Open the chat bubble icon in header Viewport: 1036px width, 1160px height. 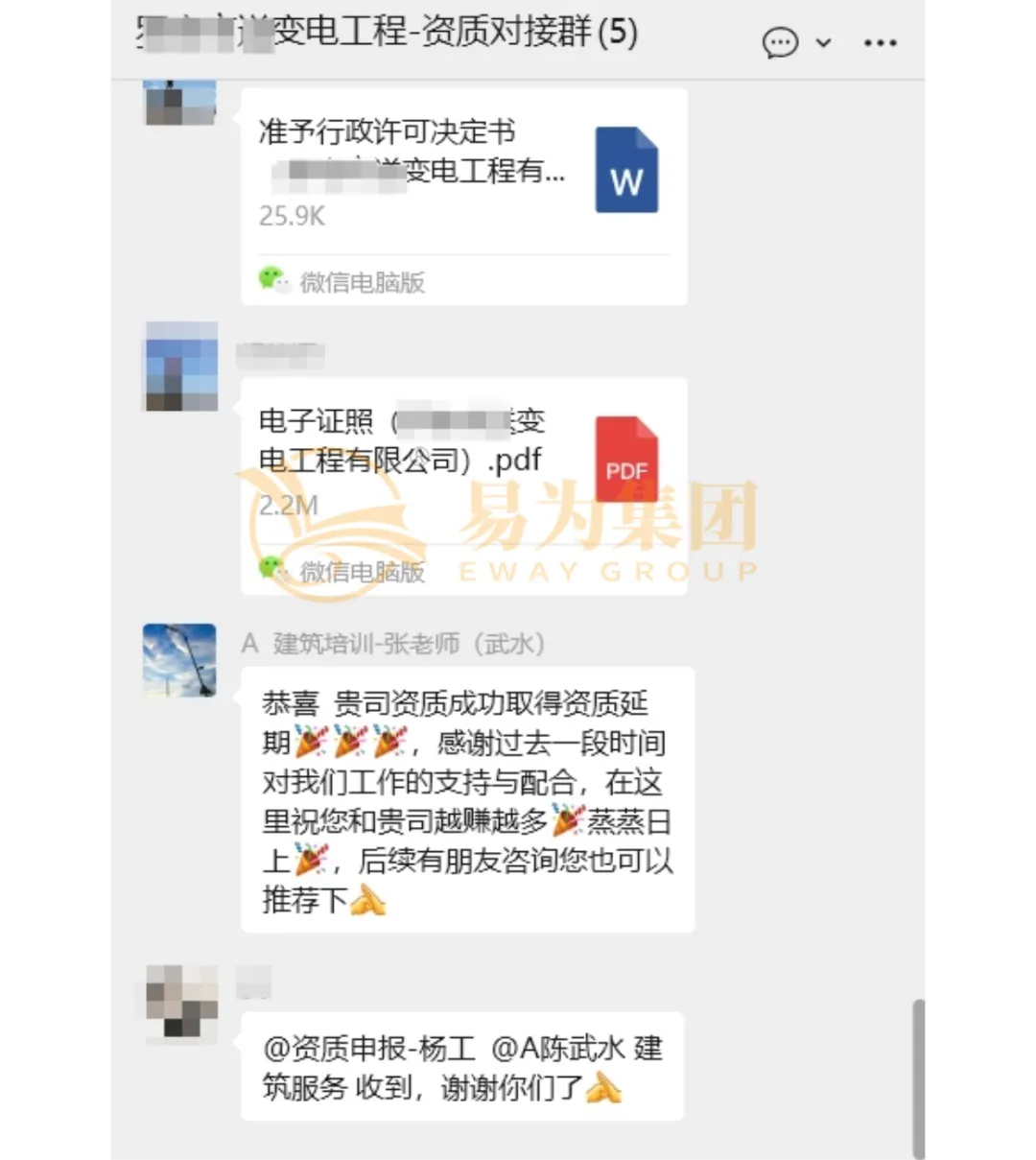click(x=780, y=43)
